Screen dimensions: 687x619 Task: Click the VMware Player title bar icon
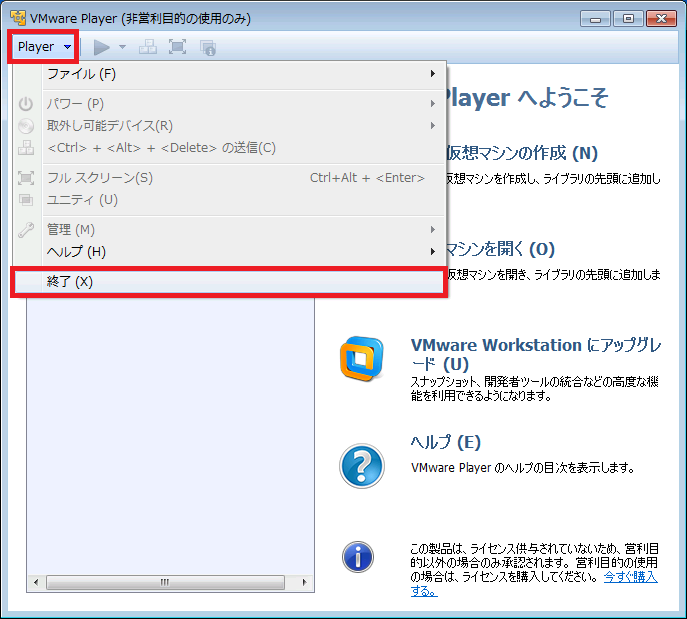point(17,18)
